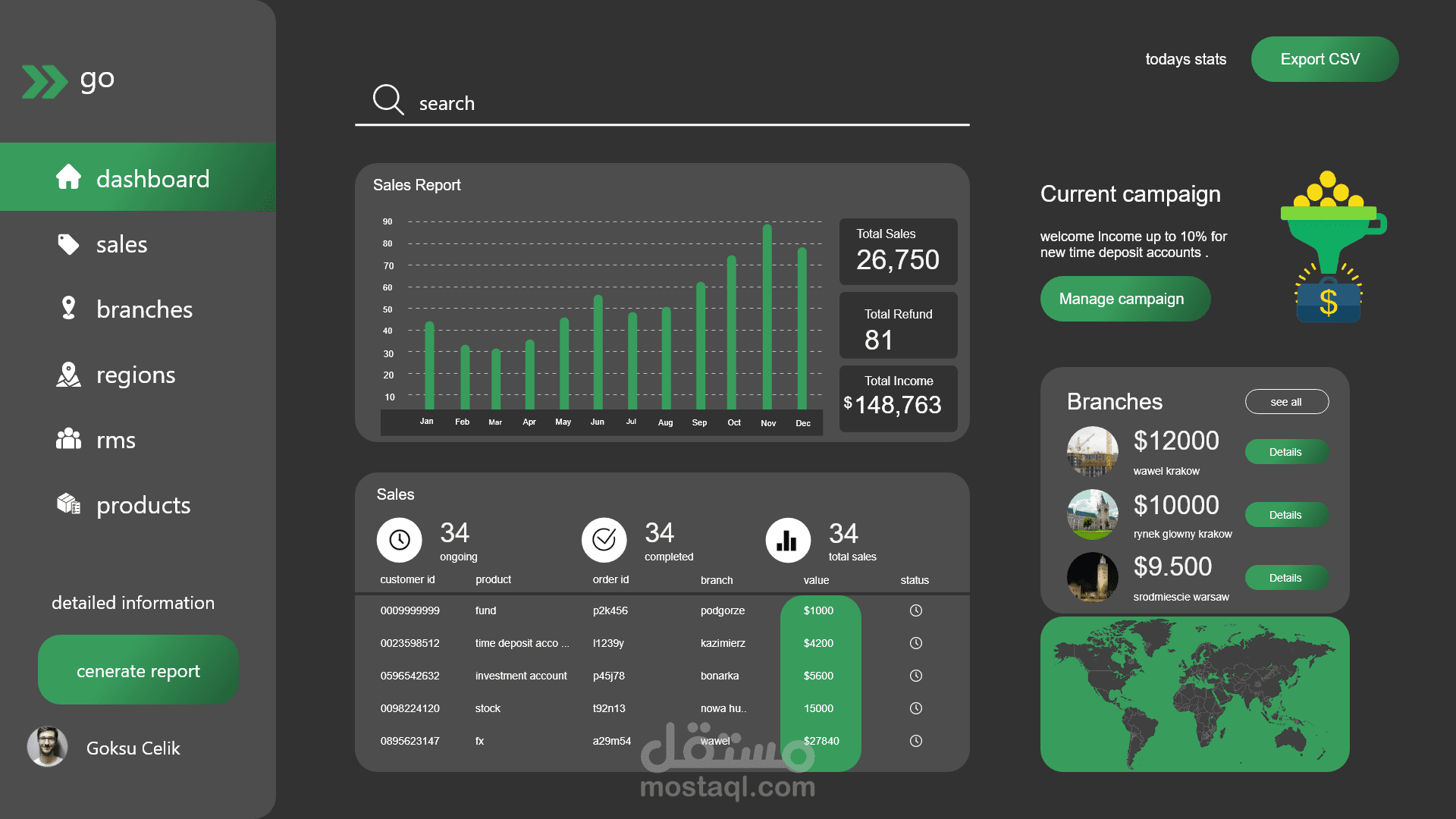1456x819 pixels.
Task: Click status clock icon for podgorze row
Action: click(x=916, y=610)
